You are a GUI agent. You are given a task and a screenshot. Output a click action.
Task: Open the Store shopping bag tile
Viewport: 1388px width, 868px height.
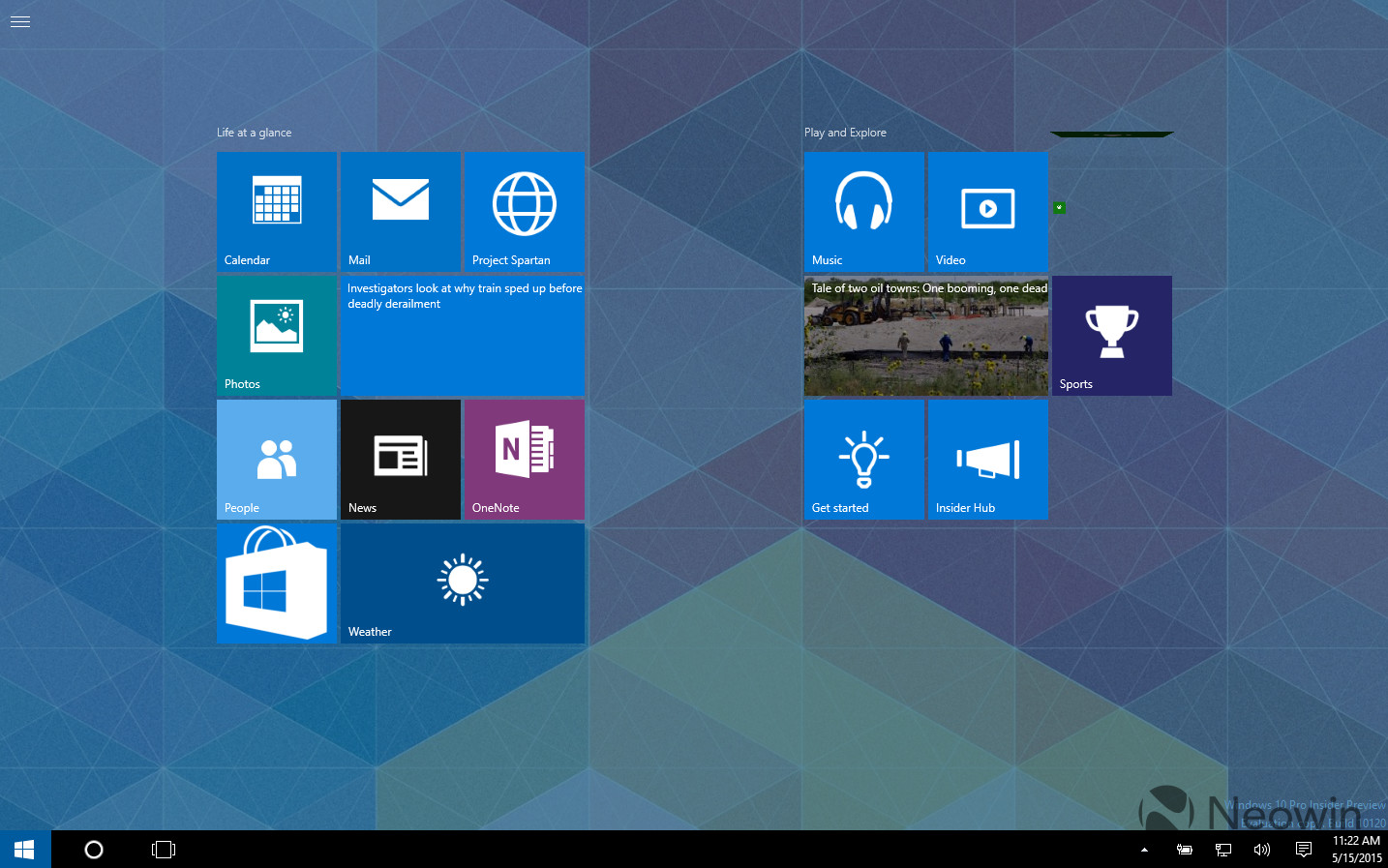click(x=277, y=584)
